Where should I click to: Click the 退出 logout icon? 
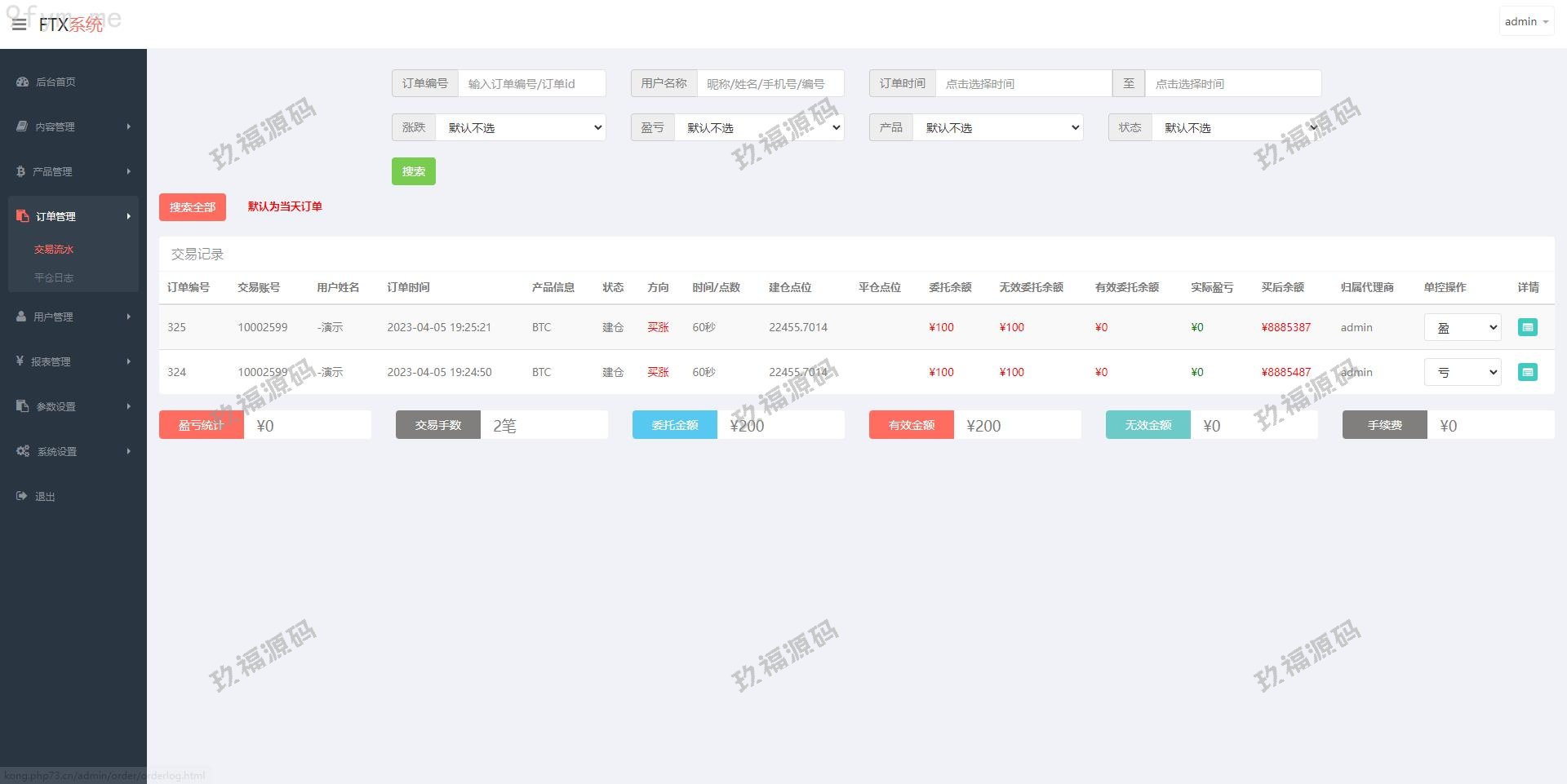(21, 496)
